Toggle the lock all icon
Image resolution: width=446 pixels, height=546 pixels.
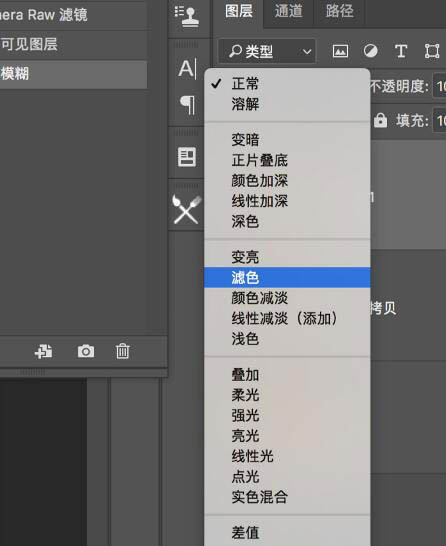[x=380, y=120]
